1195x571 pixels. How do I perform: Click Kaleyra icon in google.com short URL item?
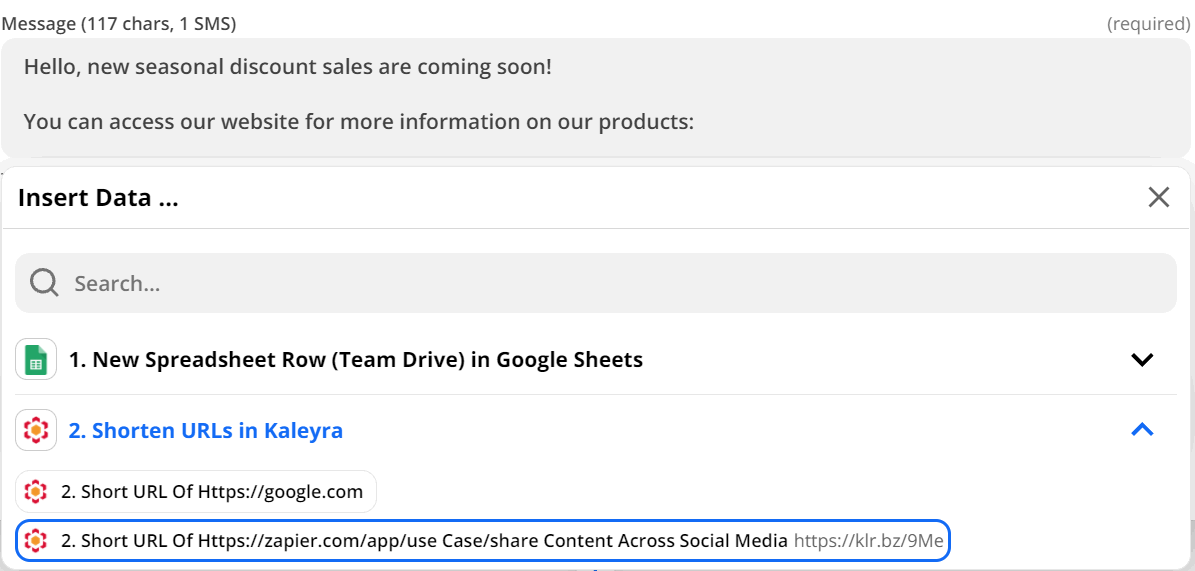[x=35, y=492]
